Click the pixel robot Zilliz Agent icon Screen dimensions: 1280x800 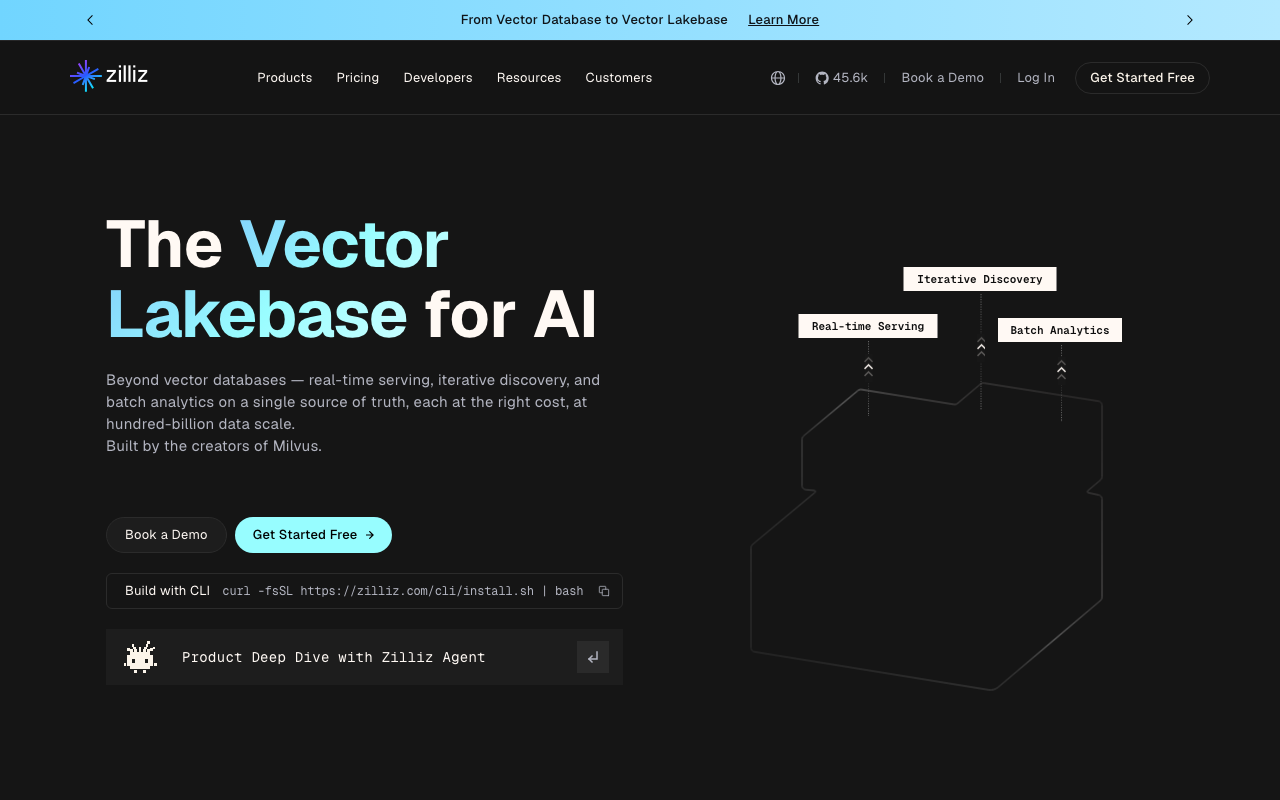pos(141,657)
